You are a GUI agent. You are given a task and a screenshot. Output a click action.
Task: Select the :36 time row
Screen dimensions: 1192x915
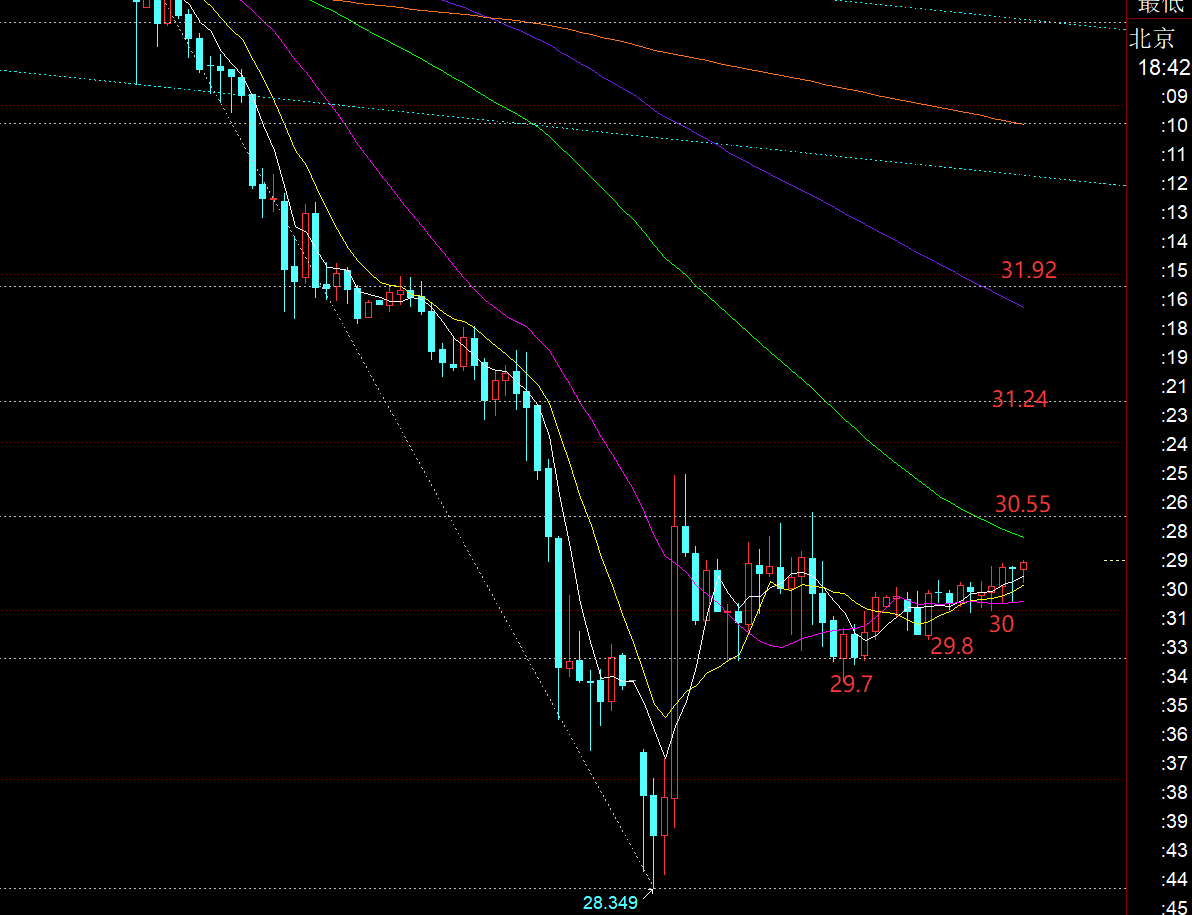1175,735
